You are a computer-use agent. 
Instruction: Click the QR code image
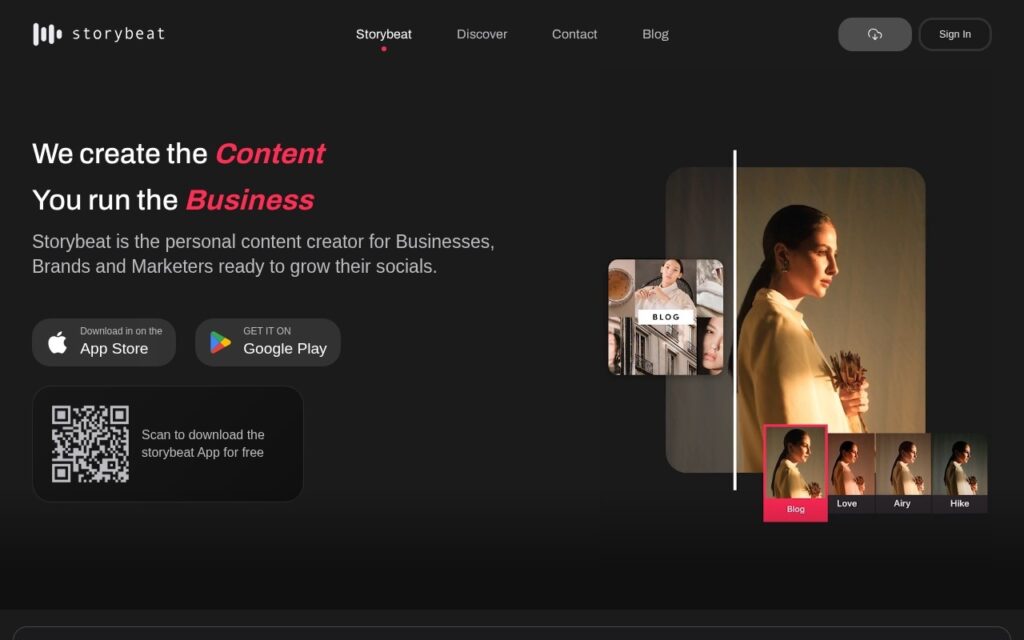pos(90,444)
